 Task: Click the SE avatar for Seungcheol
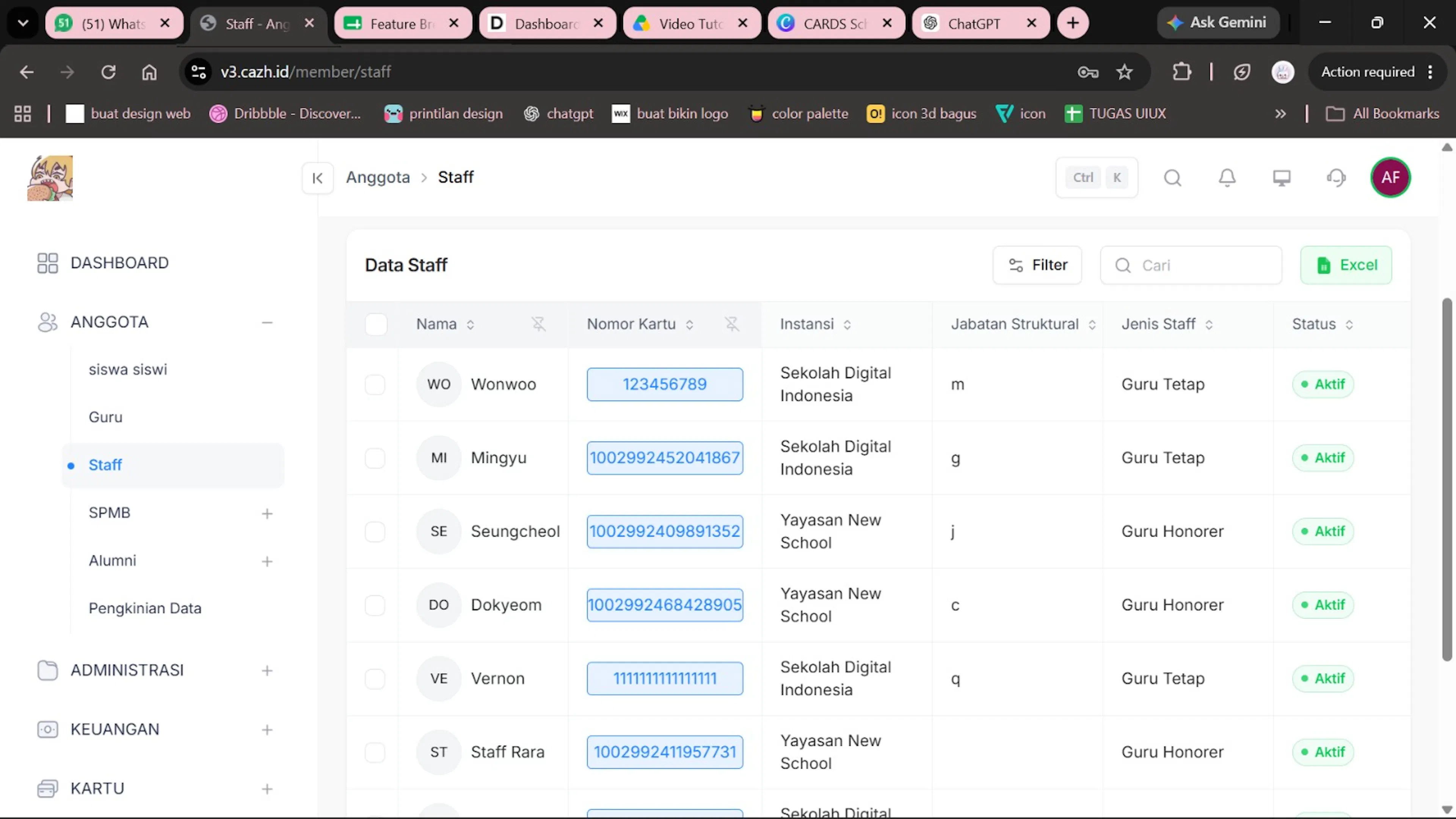point(439,531)
